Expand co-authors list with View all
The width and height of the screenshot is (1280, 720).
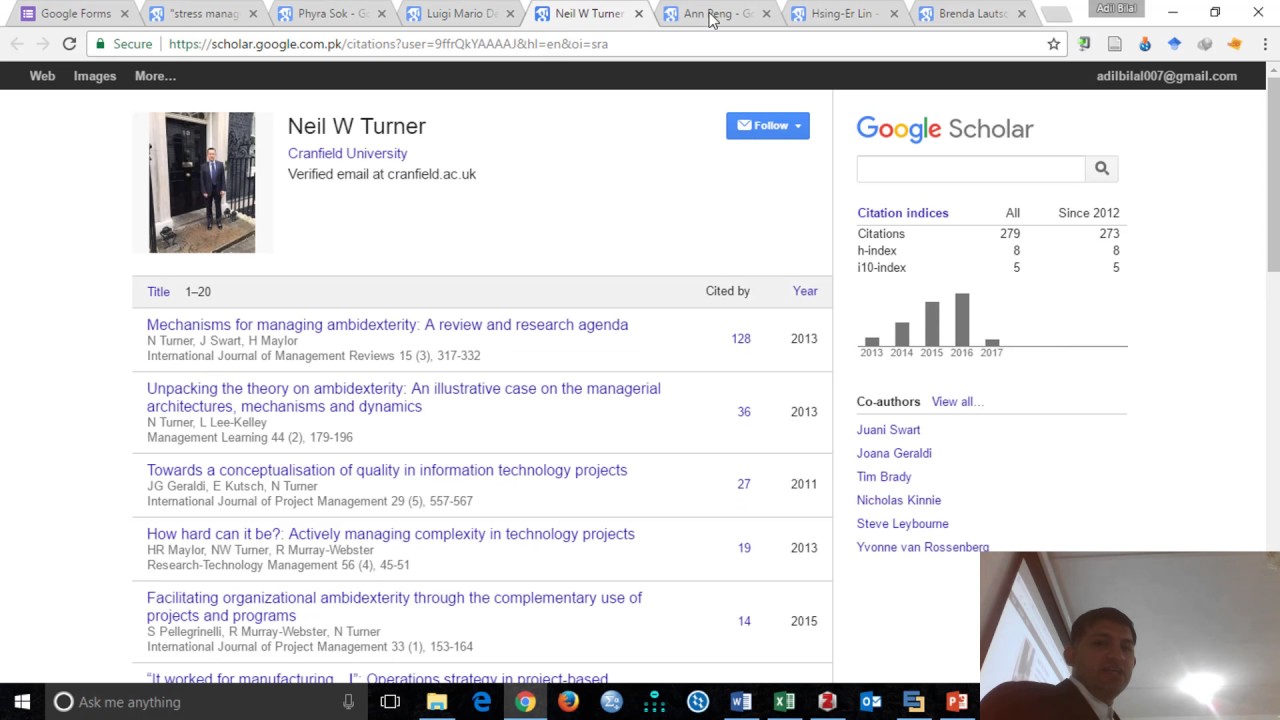[957, 402]
